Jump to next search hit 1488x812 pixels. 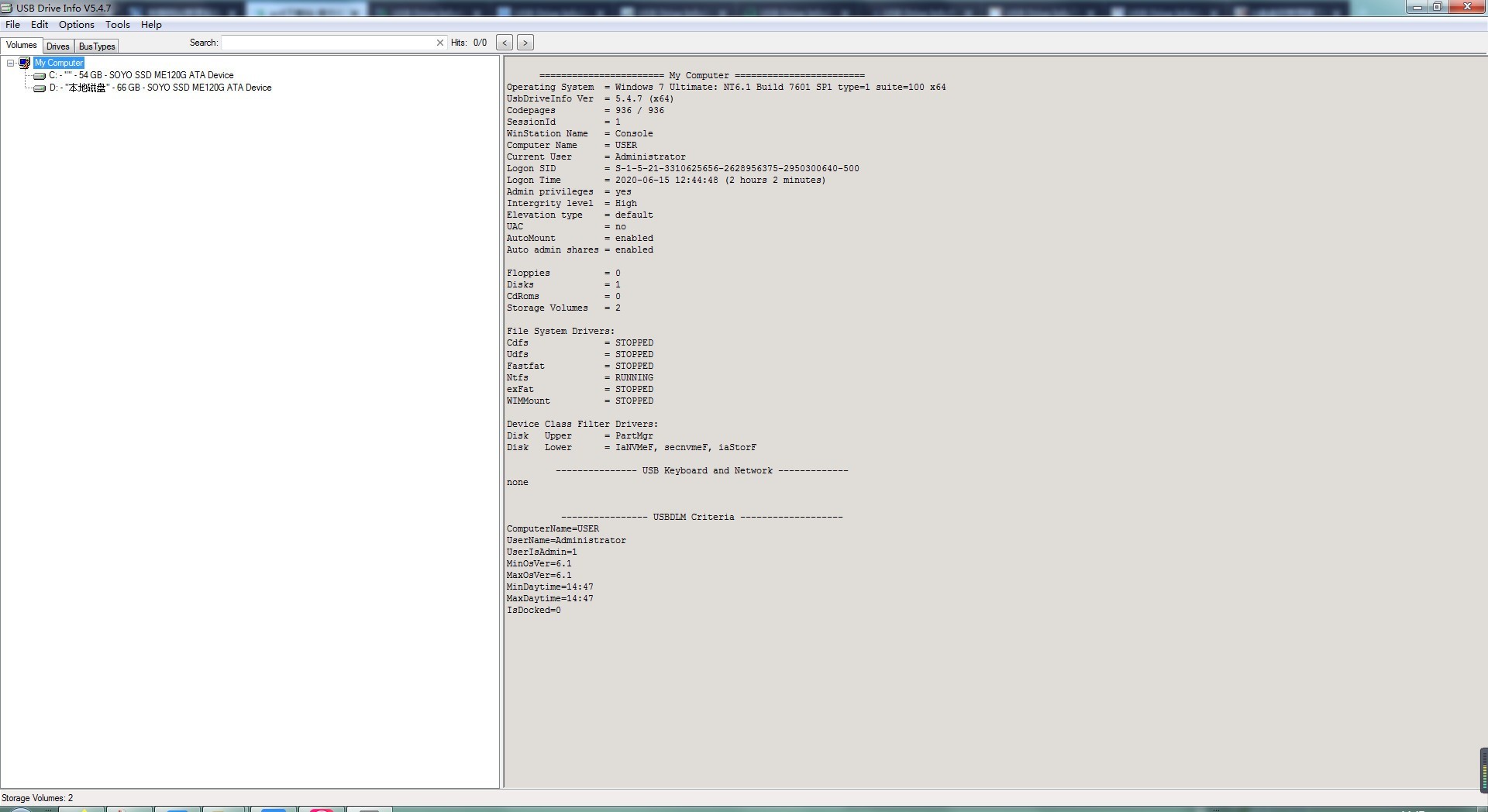pos(525,43)
